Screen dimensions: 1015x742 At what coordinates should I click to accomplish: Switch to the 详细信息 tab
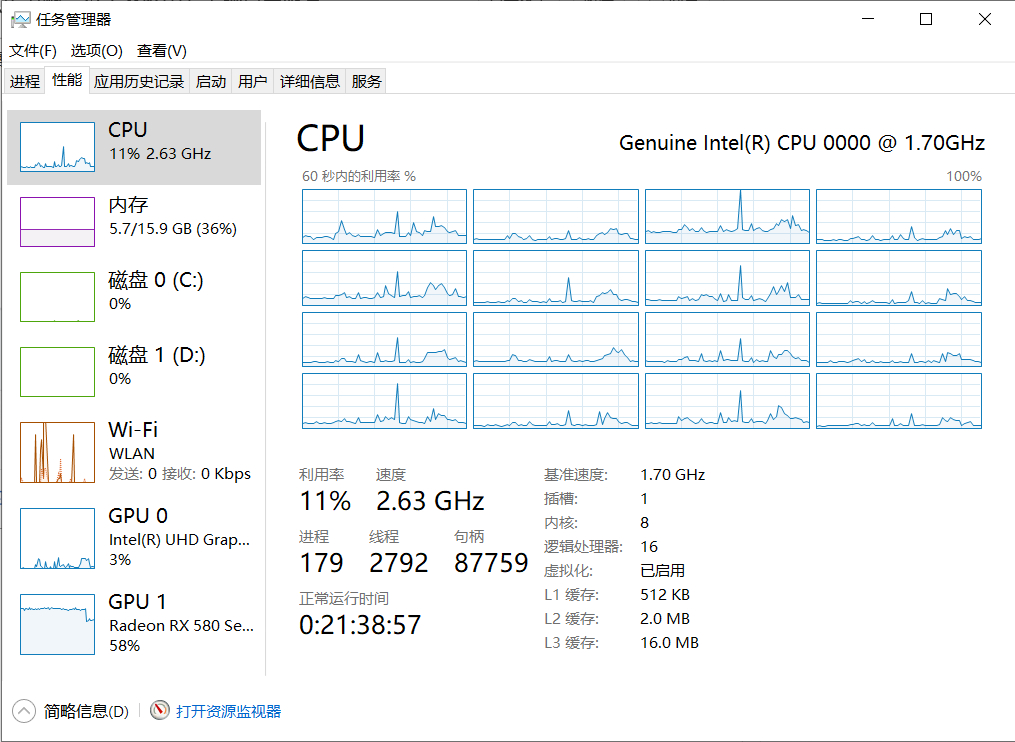coord(309,82)
